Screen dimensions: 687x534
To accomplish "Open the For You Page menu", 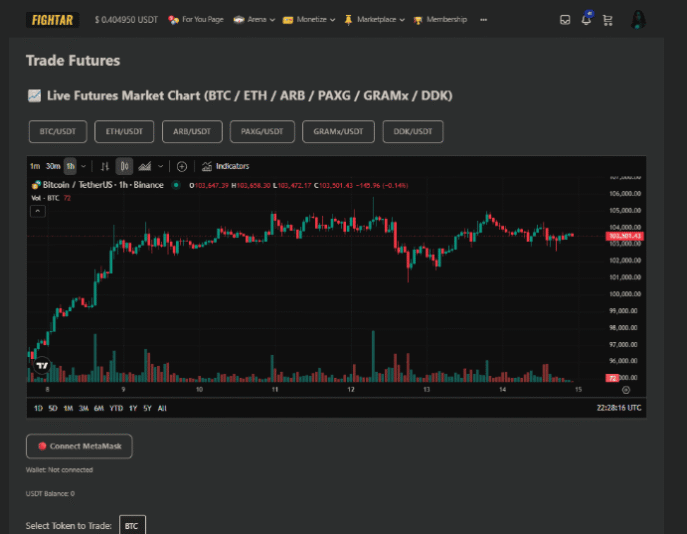I will point(196,19).
